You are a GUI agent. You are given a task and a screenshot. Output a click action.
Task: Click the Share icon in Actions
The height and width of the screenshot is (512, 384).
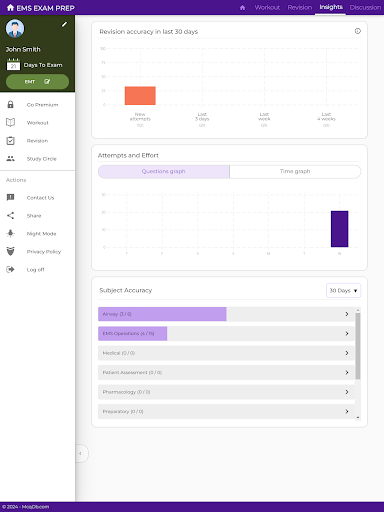(x=10, y=216)
